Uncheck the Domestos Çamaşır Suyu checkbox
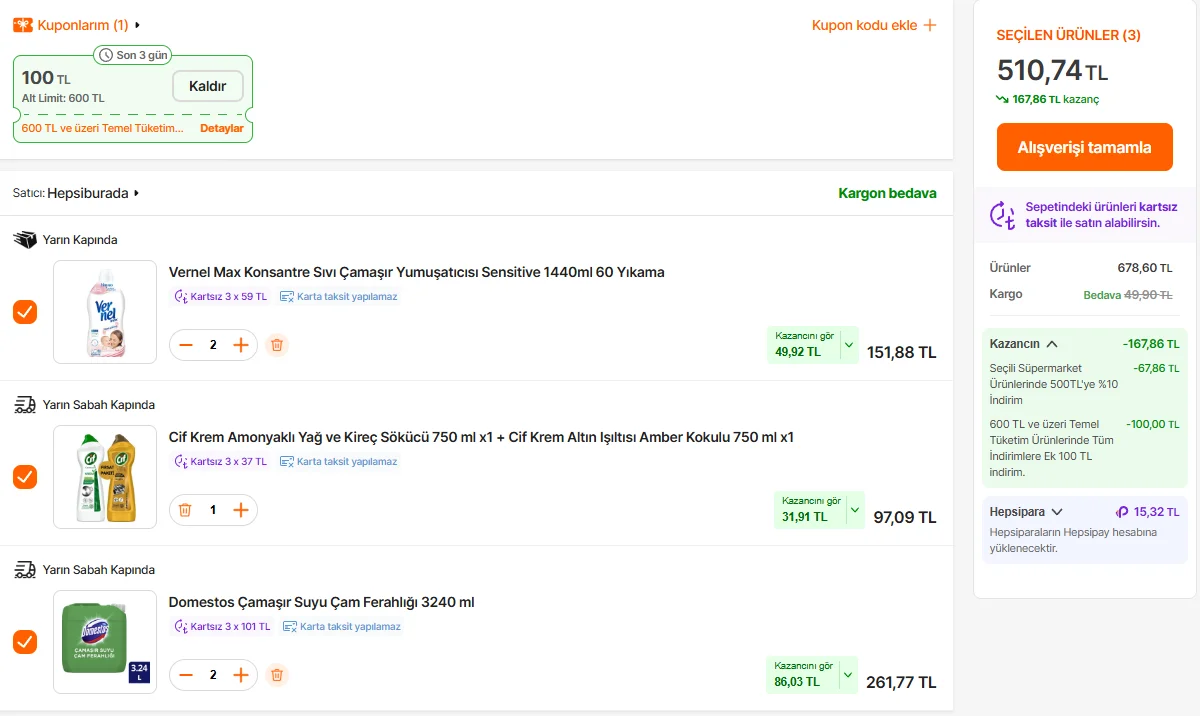Viewport: 1200px width, 716px height. [x=25, y=642]
